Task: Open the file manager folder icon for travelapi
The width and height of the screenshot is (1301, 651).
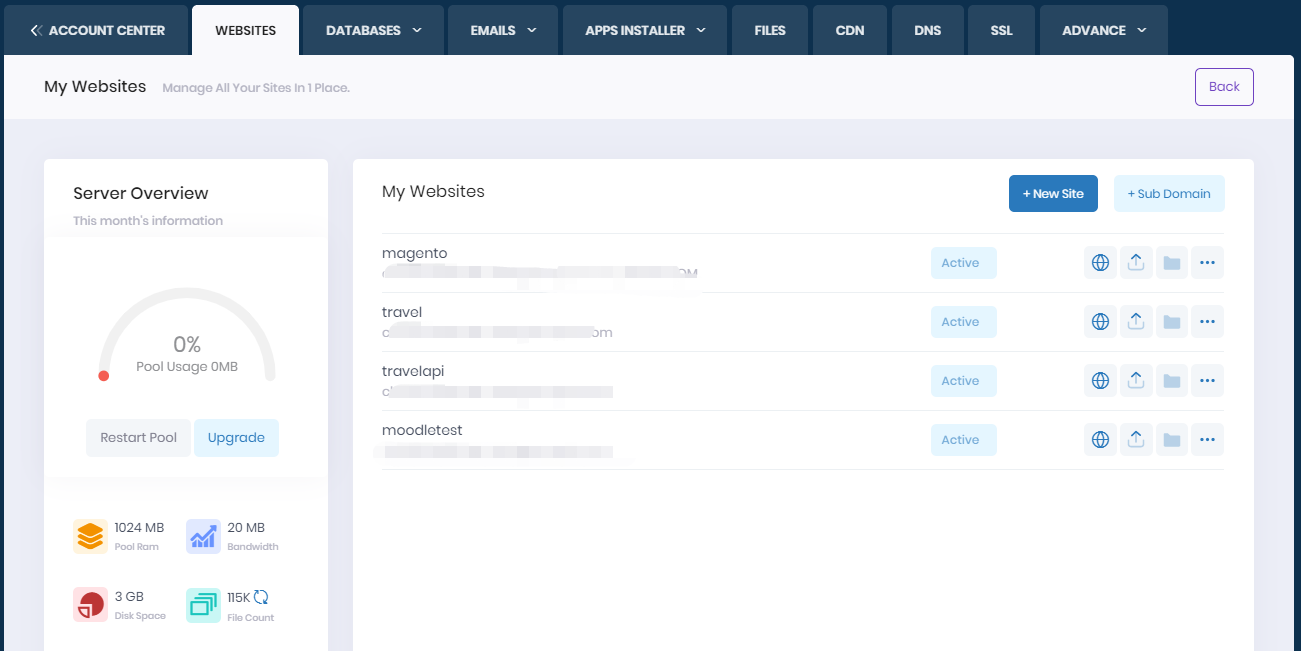Action: tap(1171, 380)
